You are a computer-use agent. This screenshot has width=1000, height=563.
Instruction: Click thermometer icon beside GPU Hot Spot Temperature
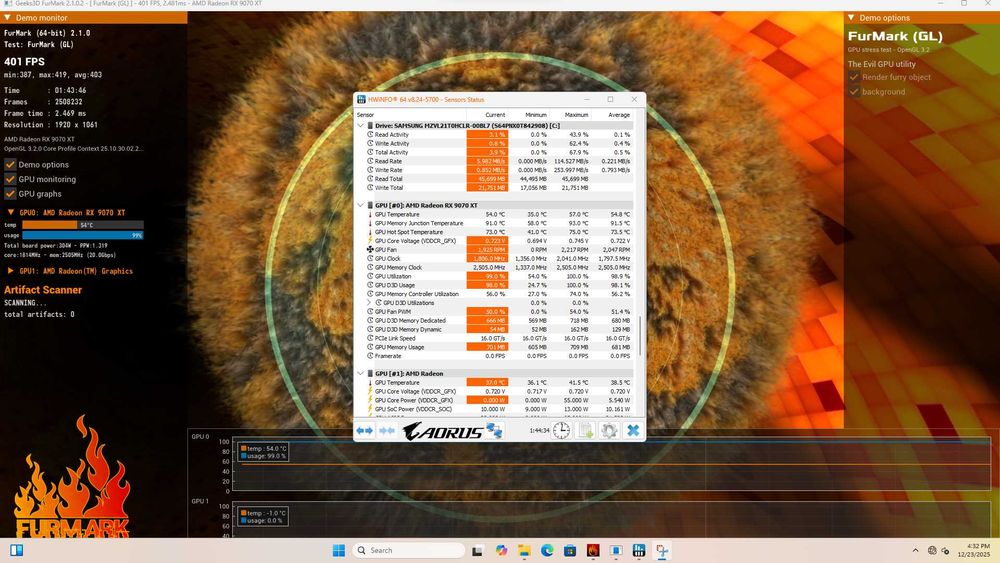click(370, 231)
